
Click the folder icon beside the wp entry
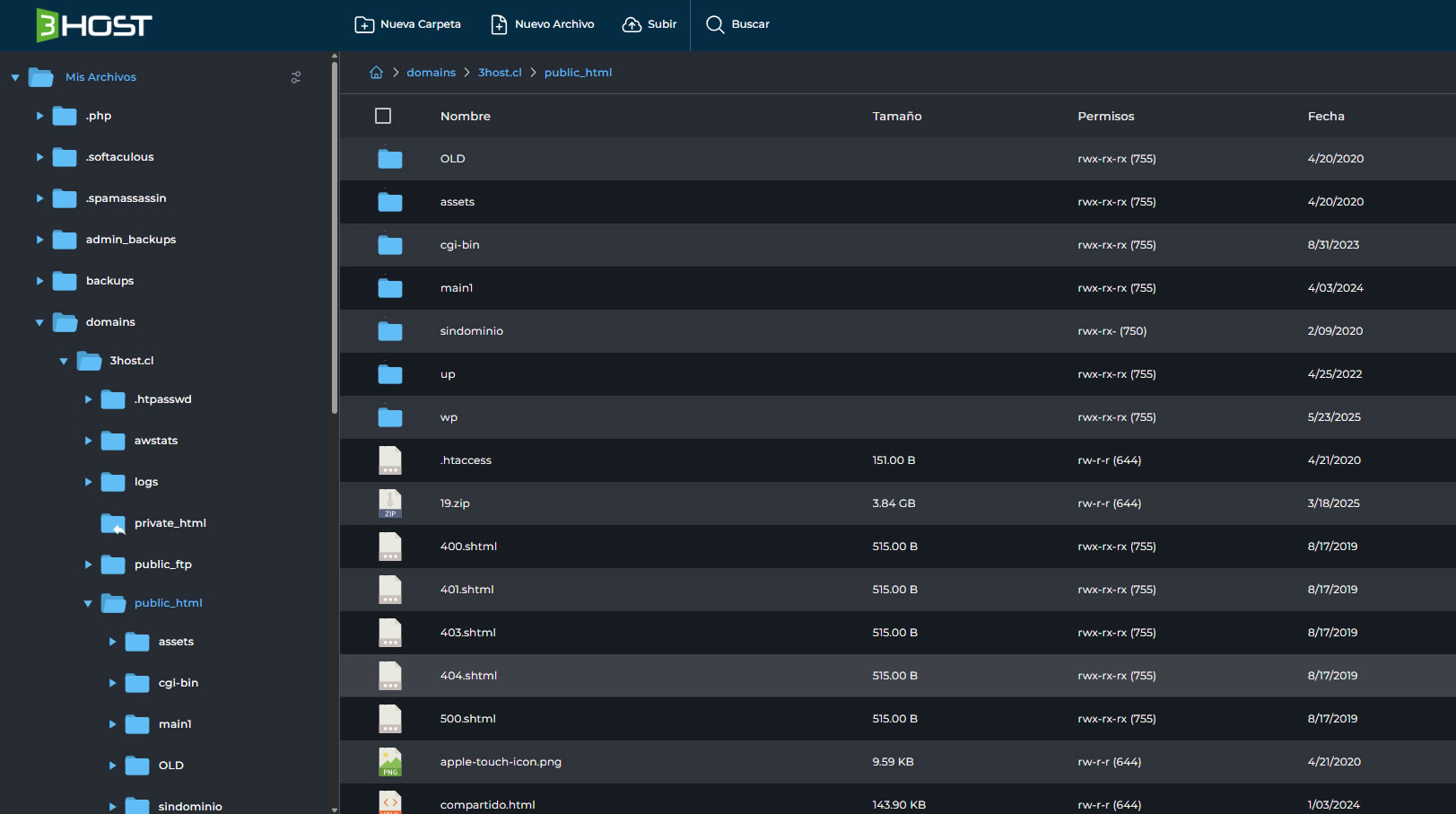click(x=390, y=416)
